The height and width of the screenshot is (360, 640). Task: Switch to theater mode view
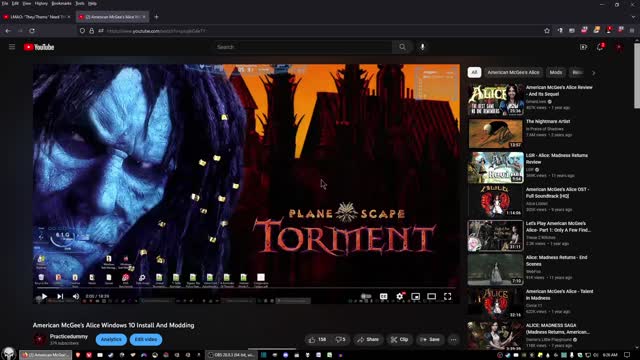coord(431,296)
